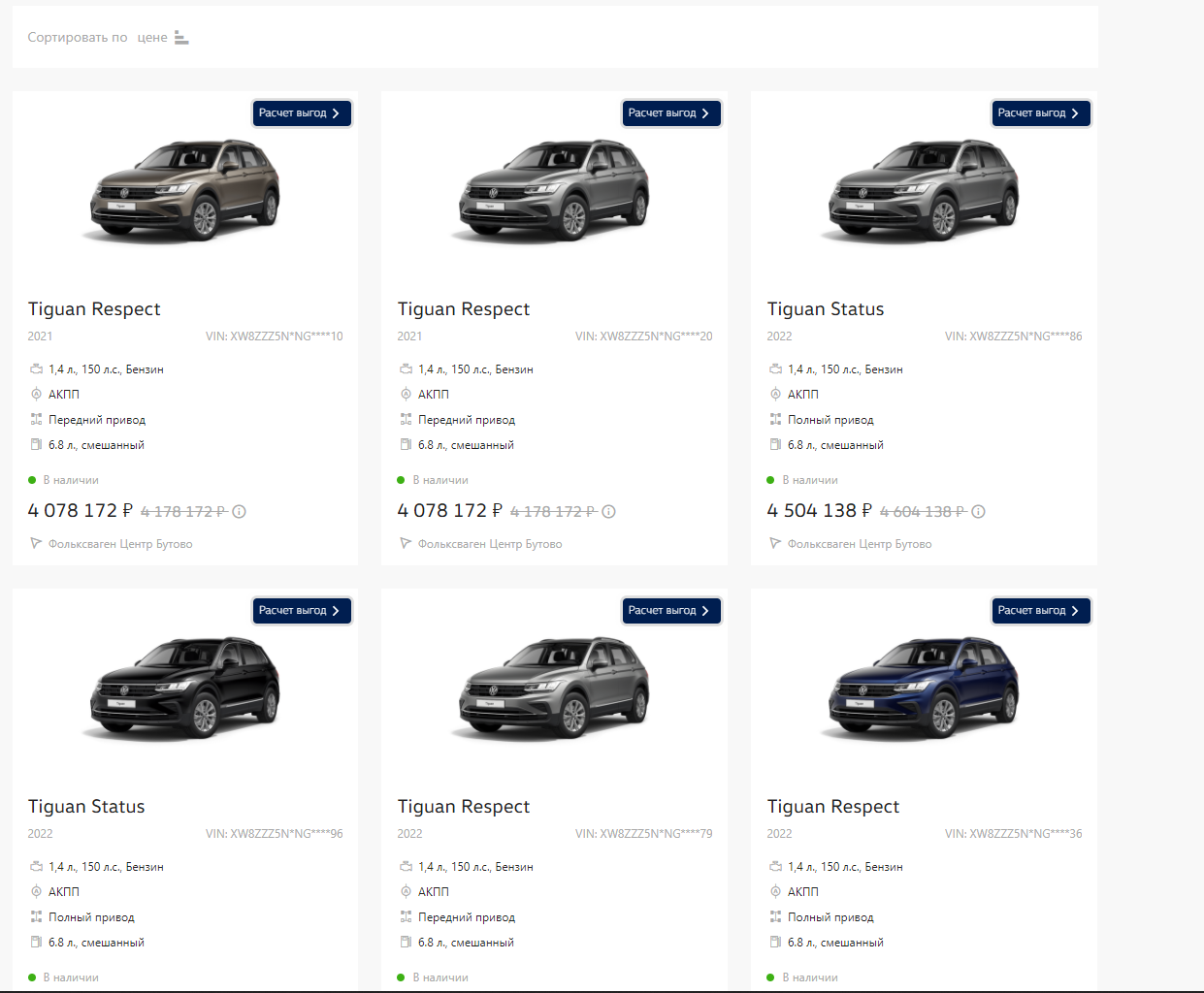Click fuel consumption icon on VIN ending 10 card
Image resolution: width=1204 pixels, height=993 pixels.
[36, 444]
